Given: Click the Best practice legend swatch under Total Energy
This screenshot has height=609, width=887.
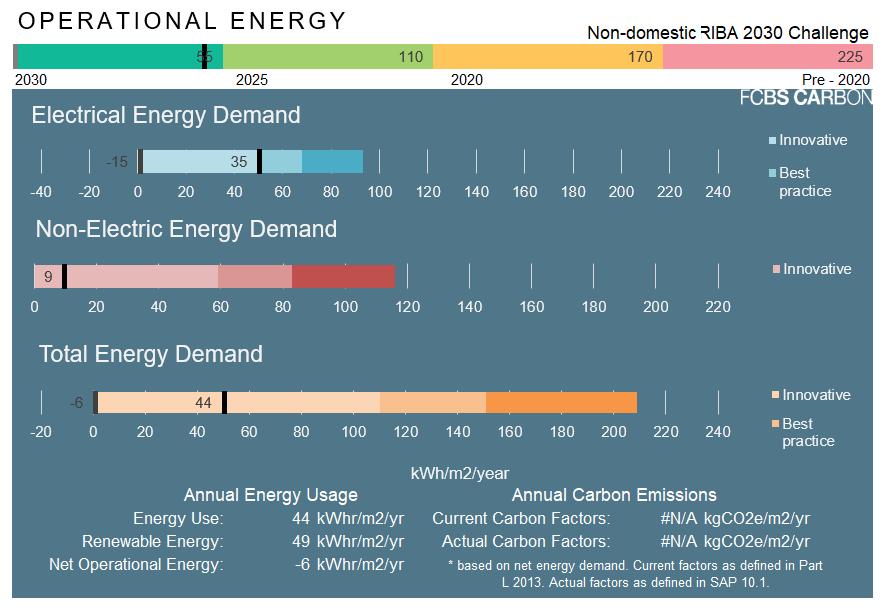Looking at the screenshot, I should point(776,424).
